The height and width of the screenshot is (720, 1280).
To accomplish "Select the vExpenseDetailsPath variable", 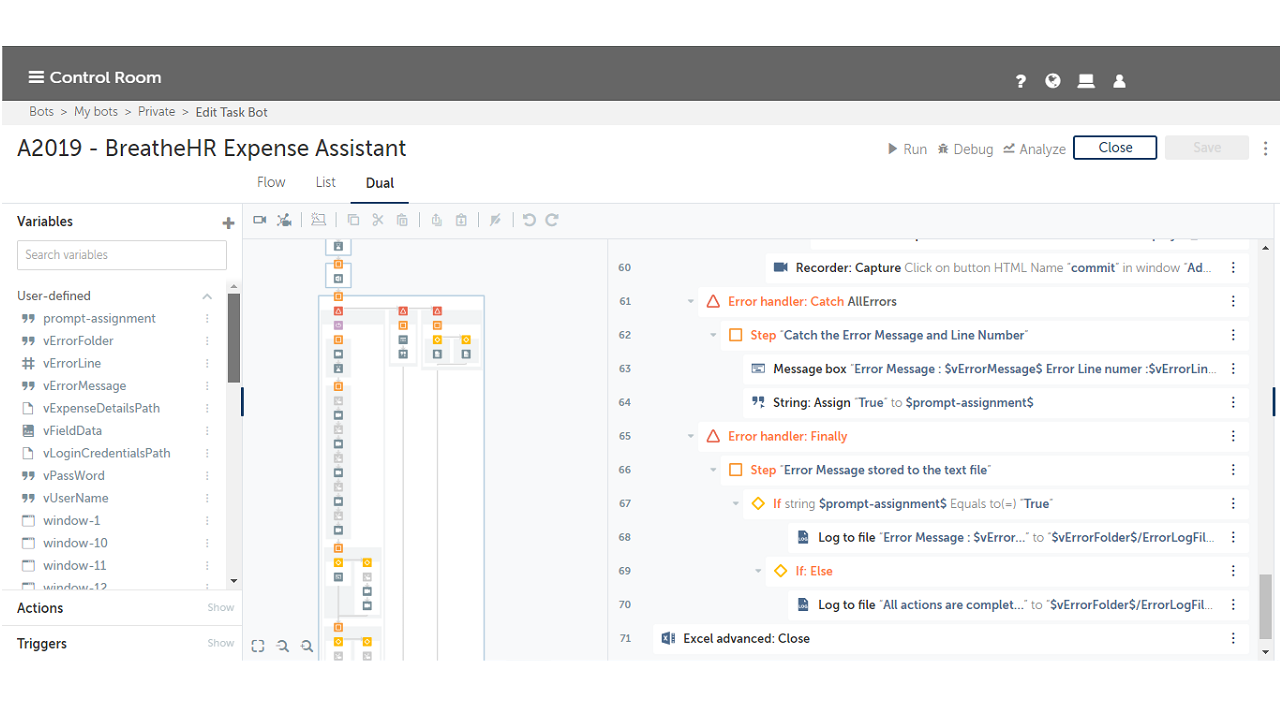I will point(101,408).
